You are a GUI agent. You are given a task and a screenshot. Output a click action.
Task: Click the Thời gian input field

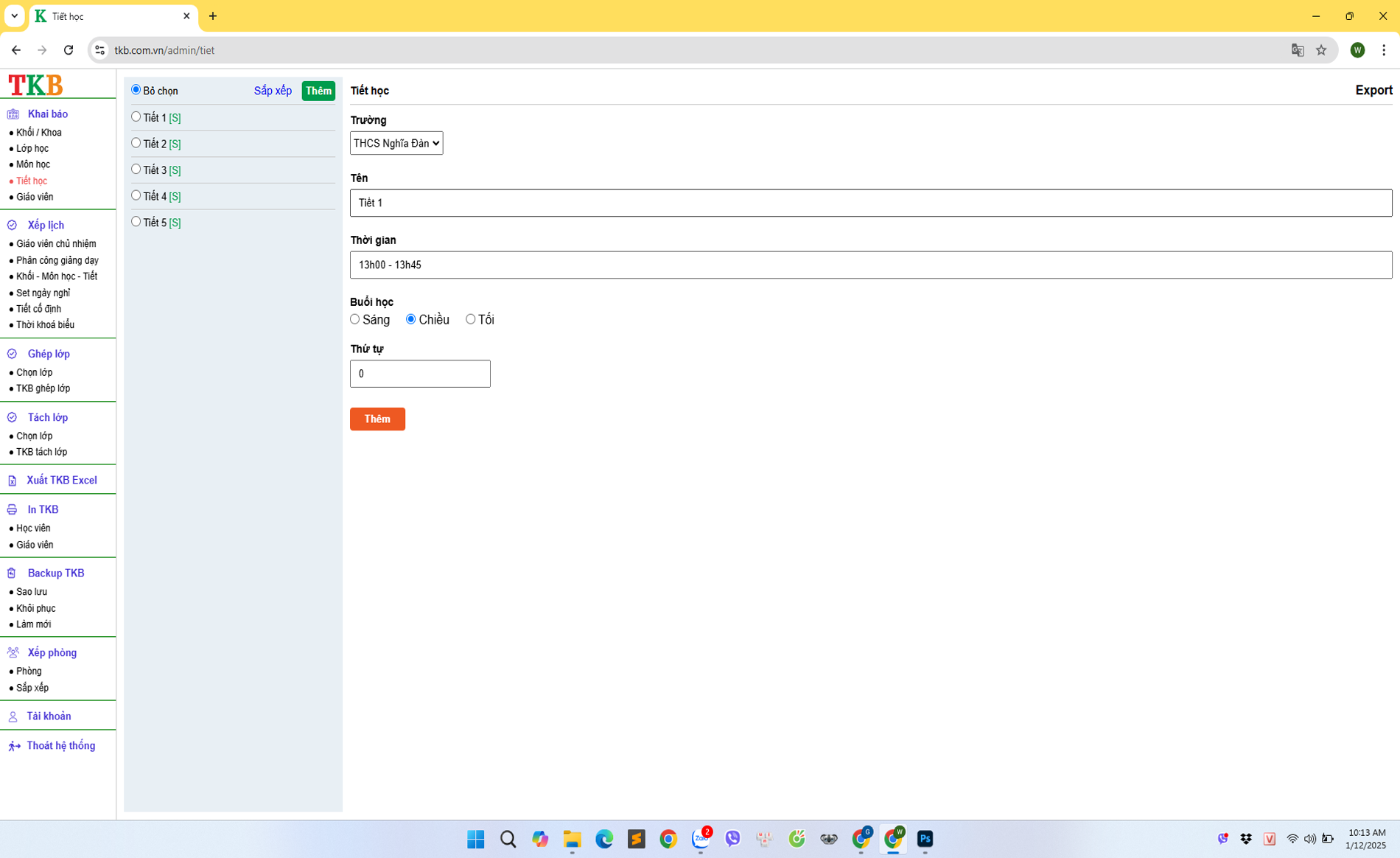pos(870,265)
